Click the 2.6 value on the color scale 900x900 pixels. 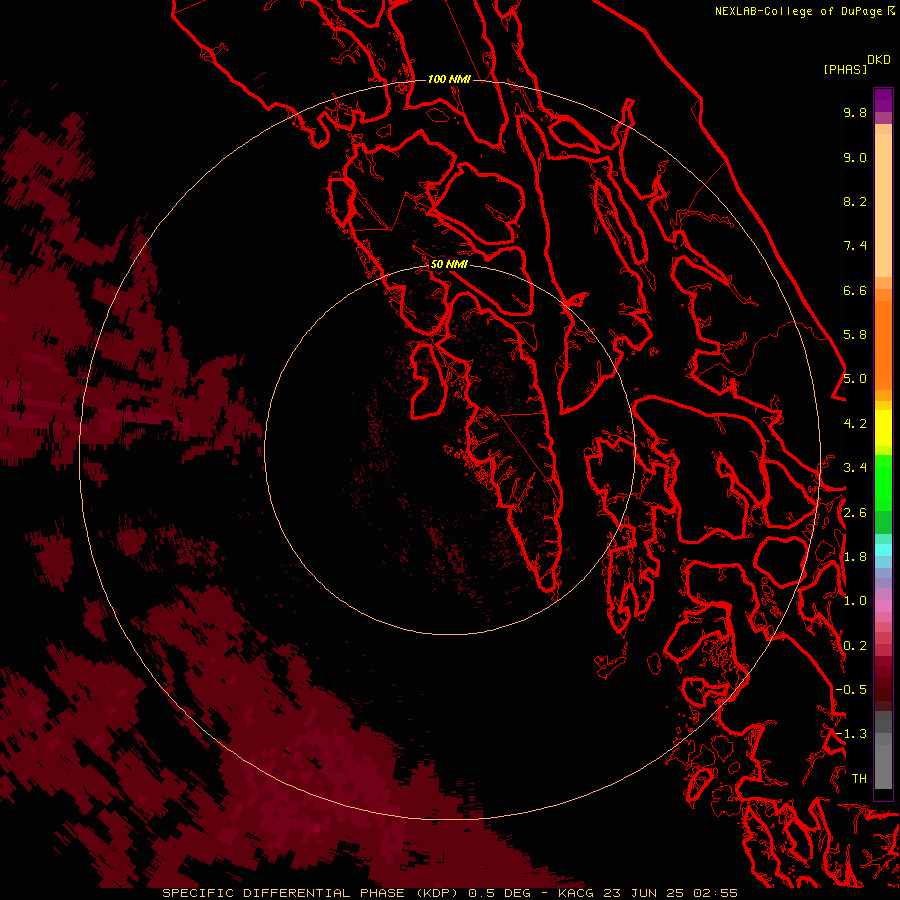point(855,513)
